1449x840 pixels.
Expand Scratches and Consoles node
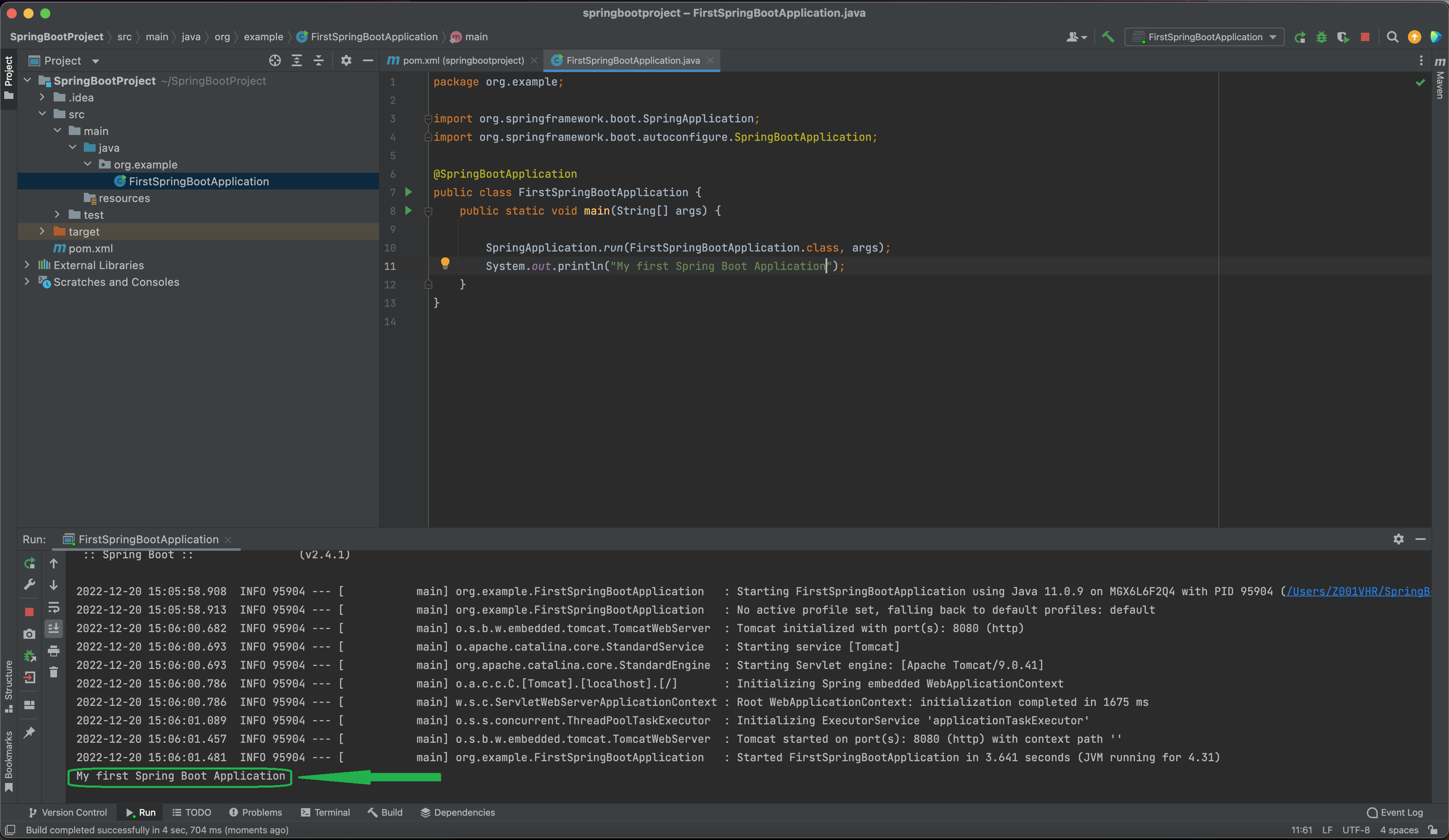(x=27, y=282)
